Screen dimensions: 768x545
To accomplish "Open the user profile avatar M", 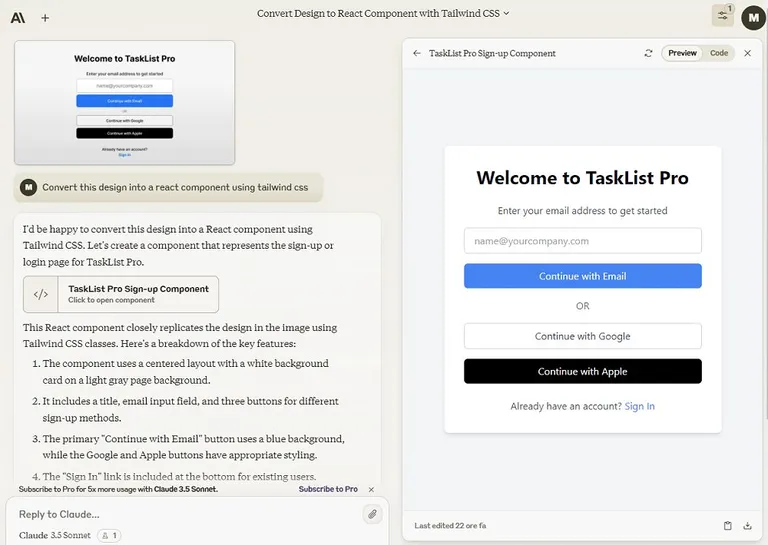I will [x=752, y=16].
